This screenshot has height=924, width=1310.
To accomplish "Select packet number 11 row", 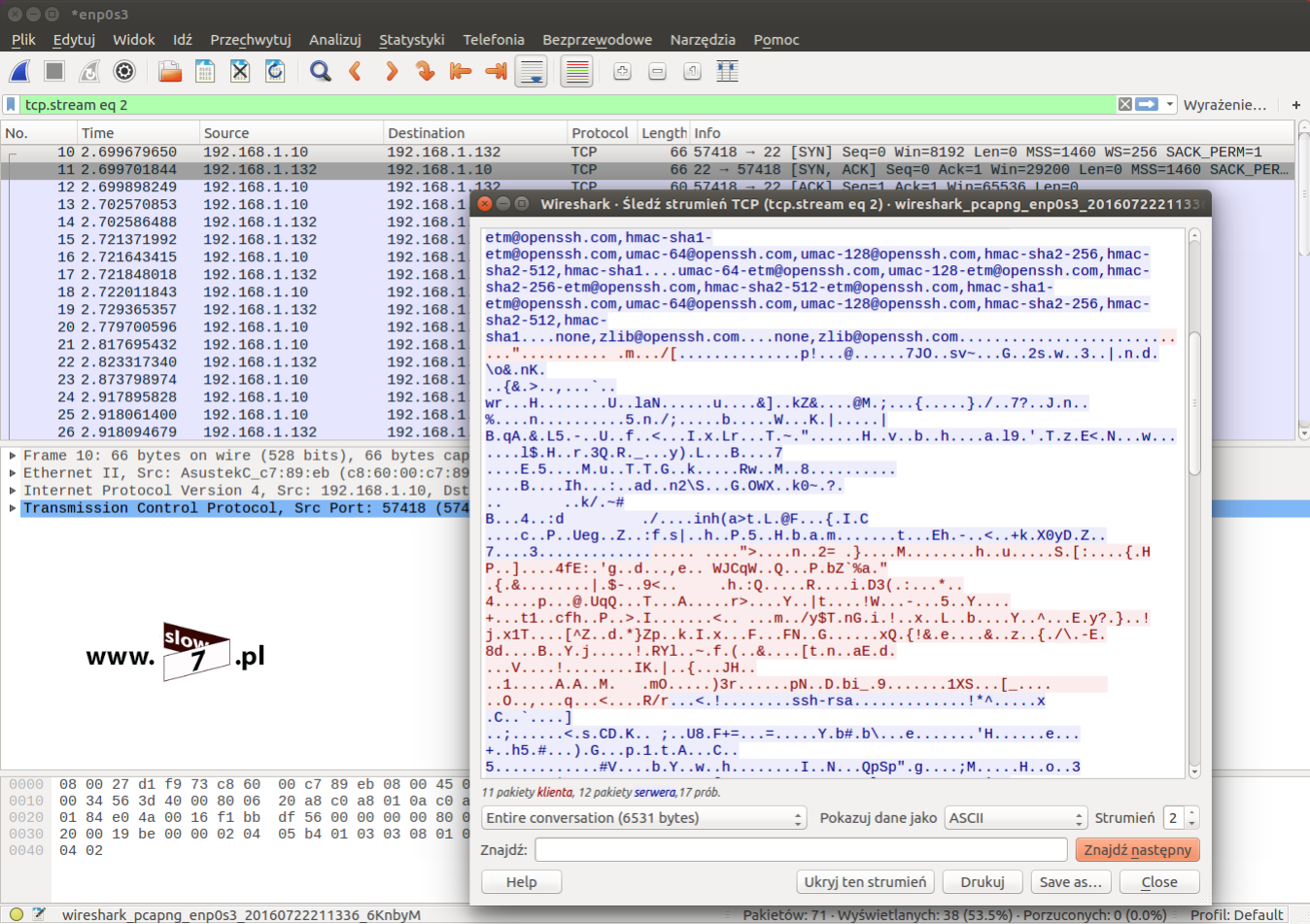I will click(x=647, y=170).
